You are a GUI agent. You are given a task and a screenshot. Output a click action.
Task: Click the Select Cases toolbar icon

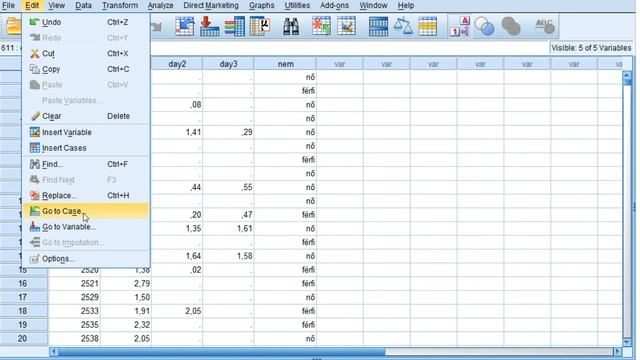427,27
